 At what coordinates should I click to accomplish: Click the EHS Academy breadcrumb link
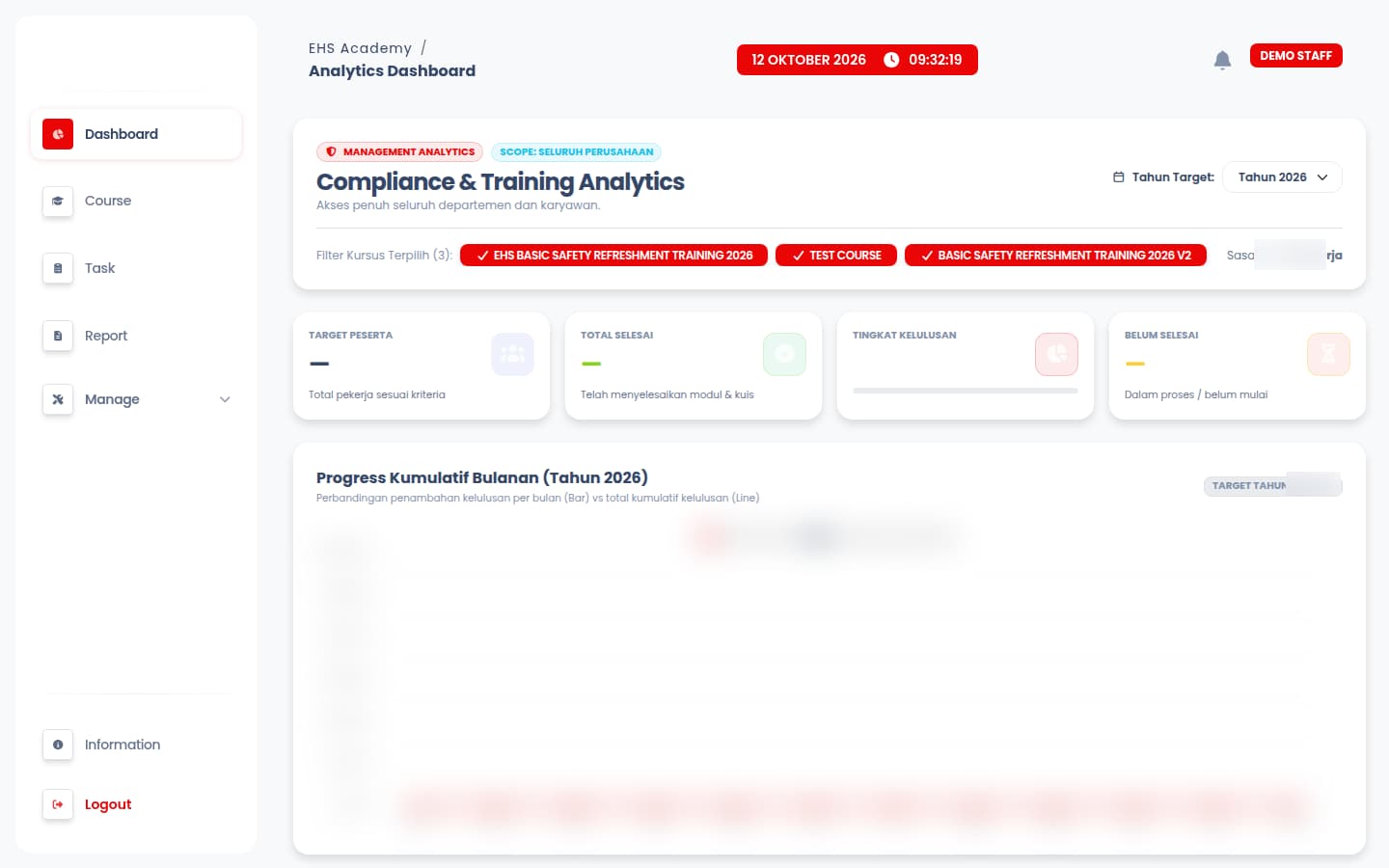[360, 48]
